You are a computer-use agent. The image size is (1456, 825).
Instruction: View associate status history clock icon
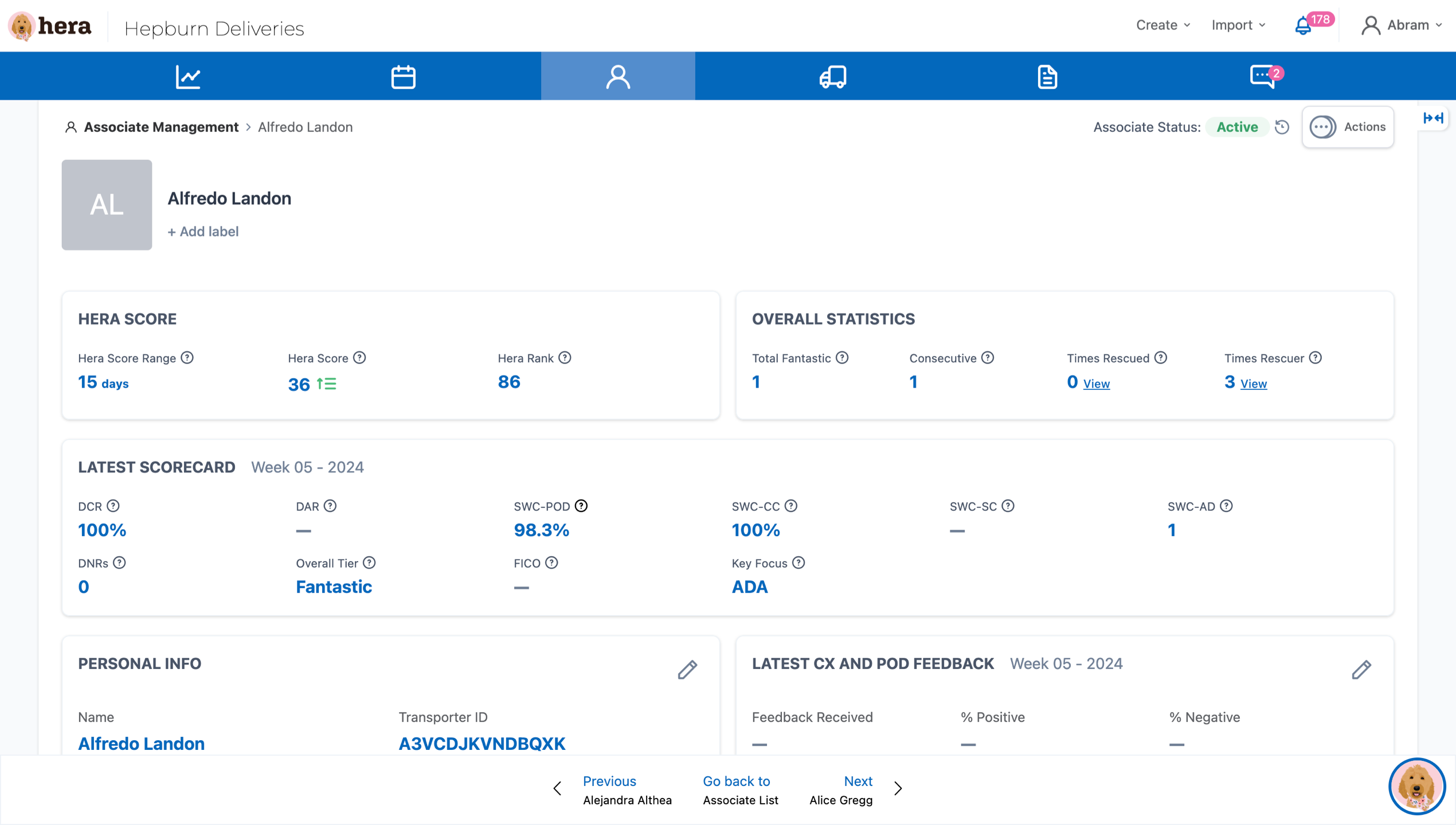[1282, 127]
